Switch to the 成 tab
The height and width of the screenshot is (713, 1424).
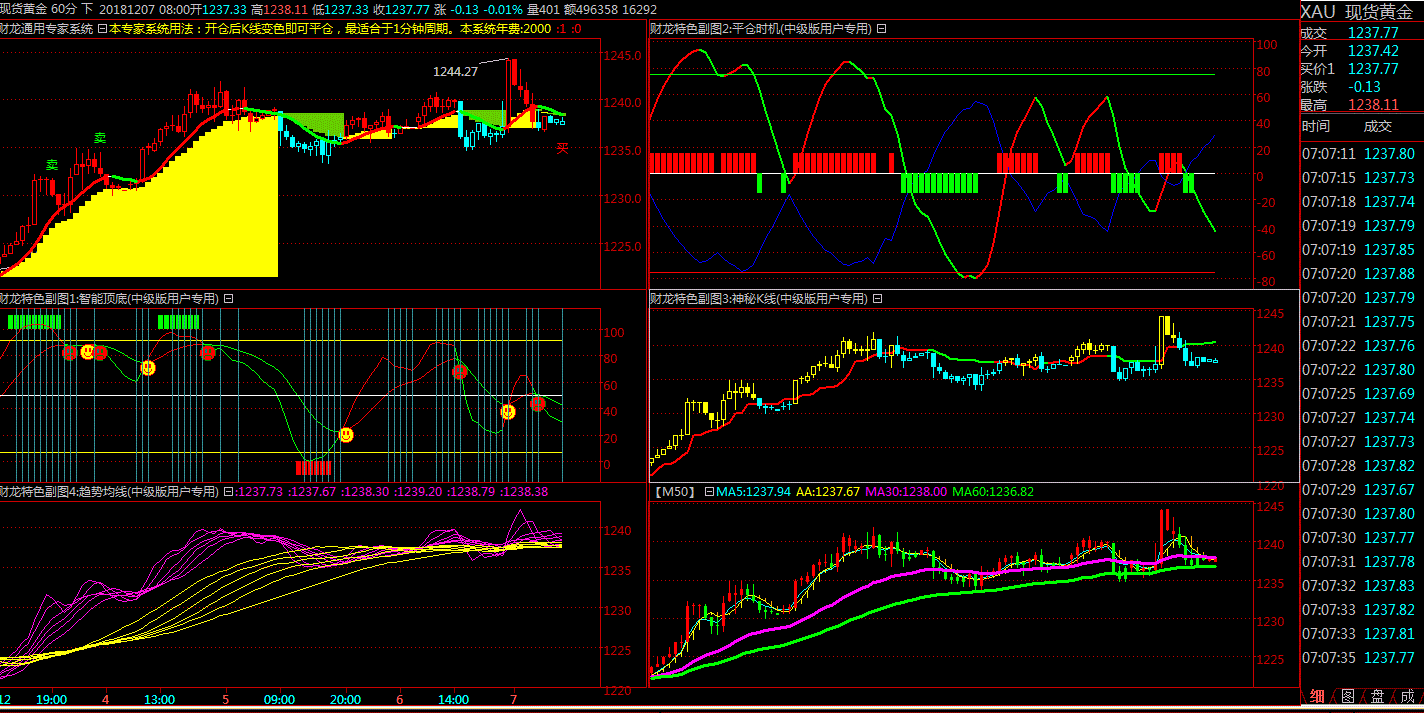pos(1407,696)
